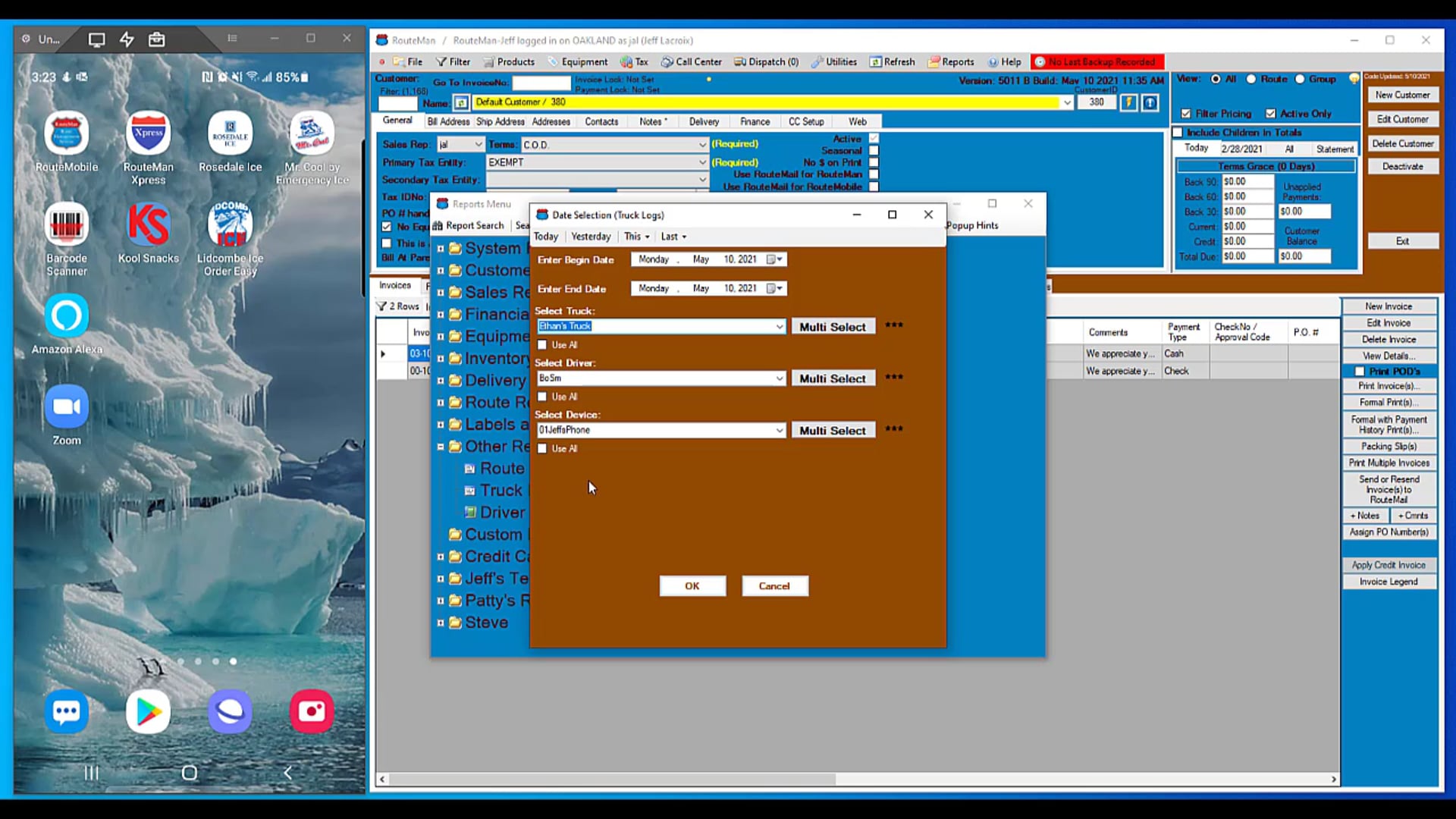
Task: Click OK in Date Selection dialog
Action: [692, 586]
